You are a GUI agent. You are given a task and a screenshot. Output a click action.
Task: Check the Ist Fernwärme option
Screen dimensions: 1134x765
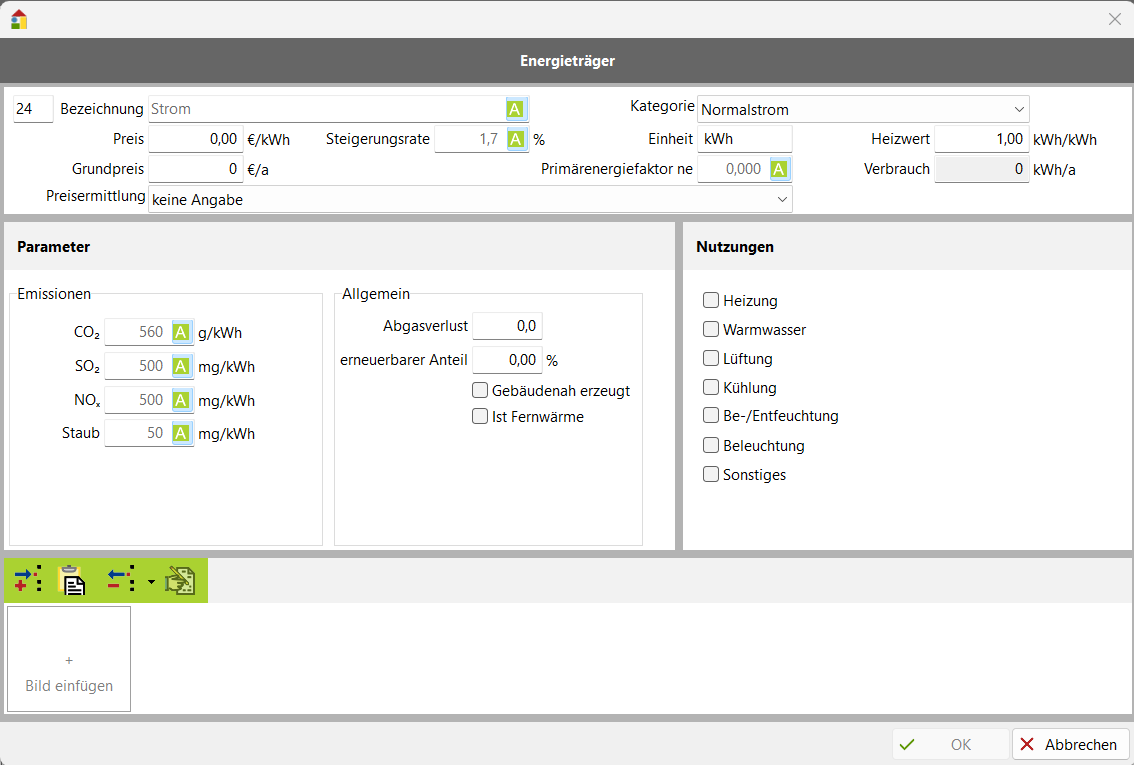pyautogui.click(x=480, y=416)
